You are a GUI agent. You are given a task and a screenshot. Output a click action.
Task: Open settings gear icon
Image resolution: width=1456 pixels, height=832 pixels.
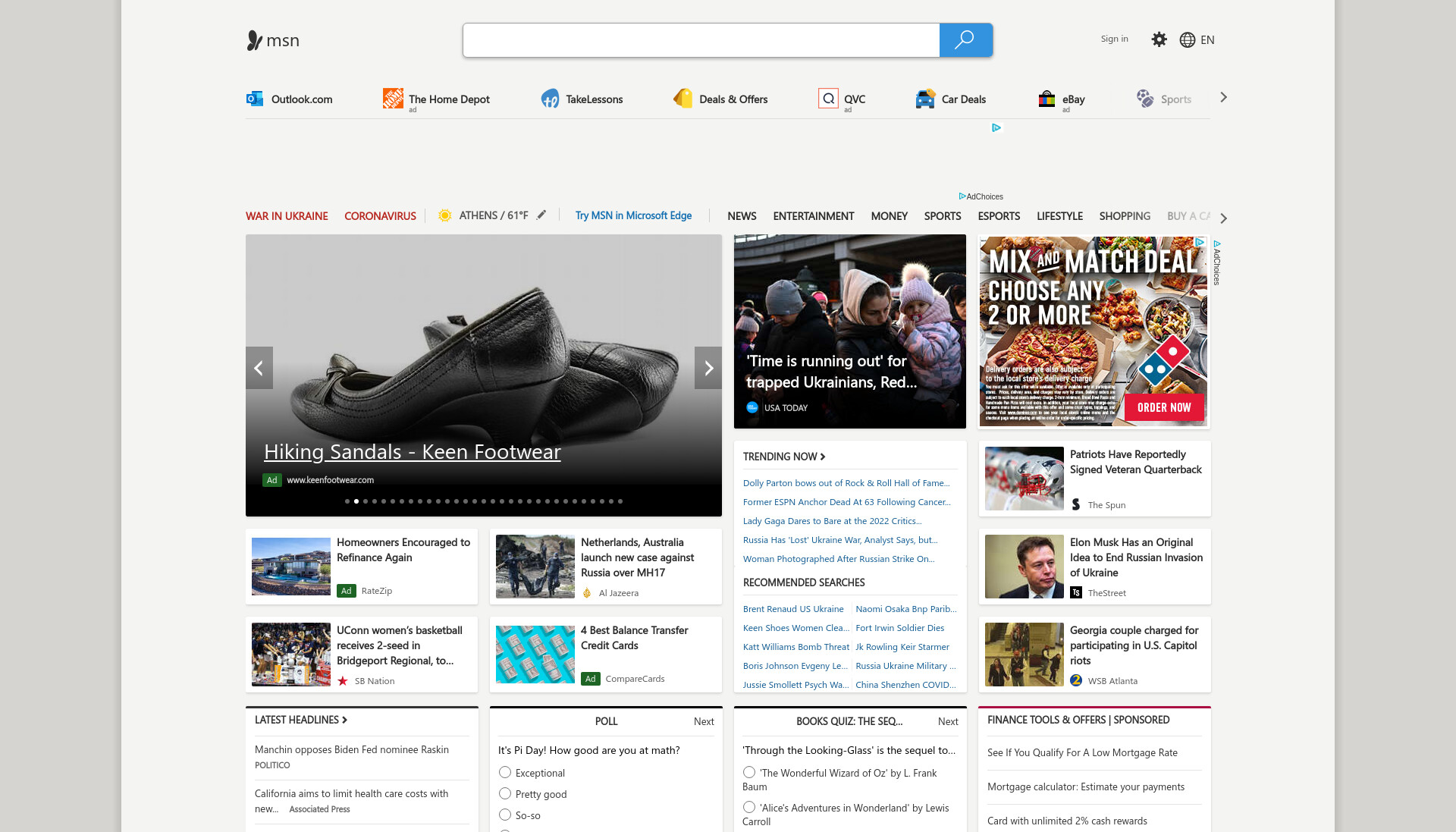point(1159,39)
